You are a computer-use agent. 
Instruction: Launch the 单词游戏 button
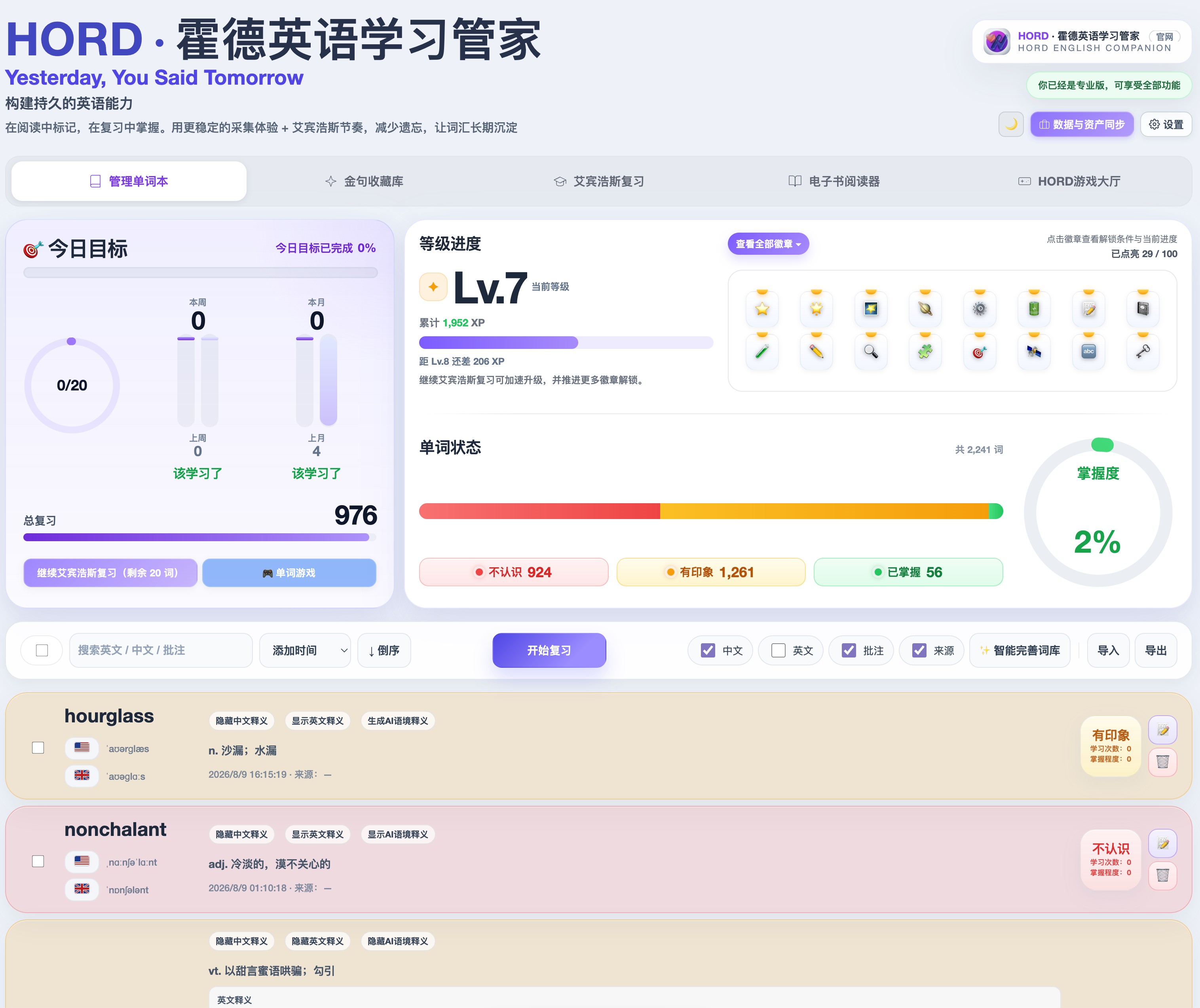(x=289, y=572)
